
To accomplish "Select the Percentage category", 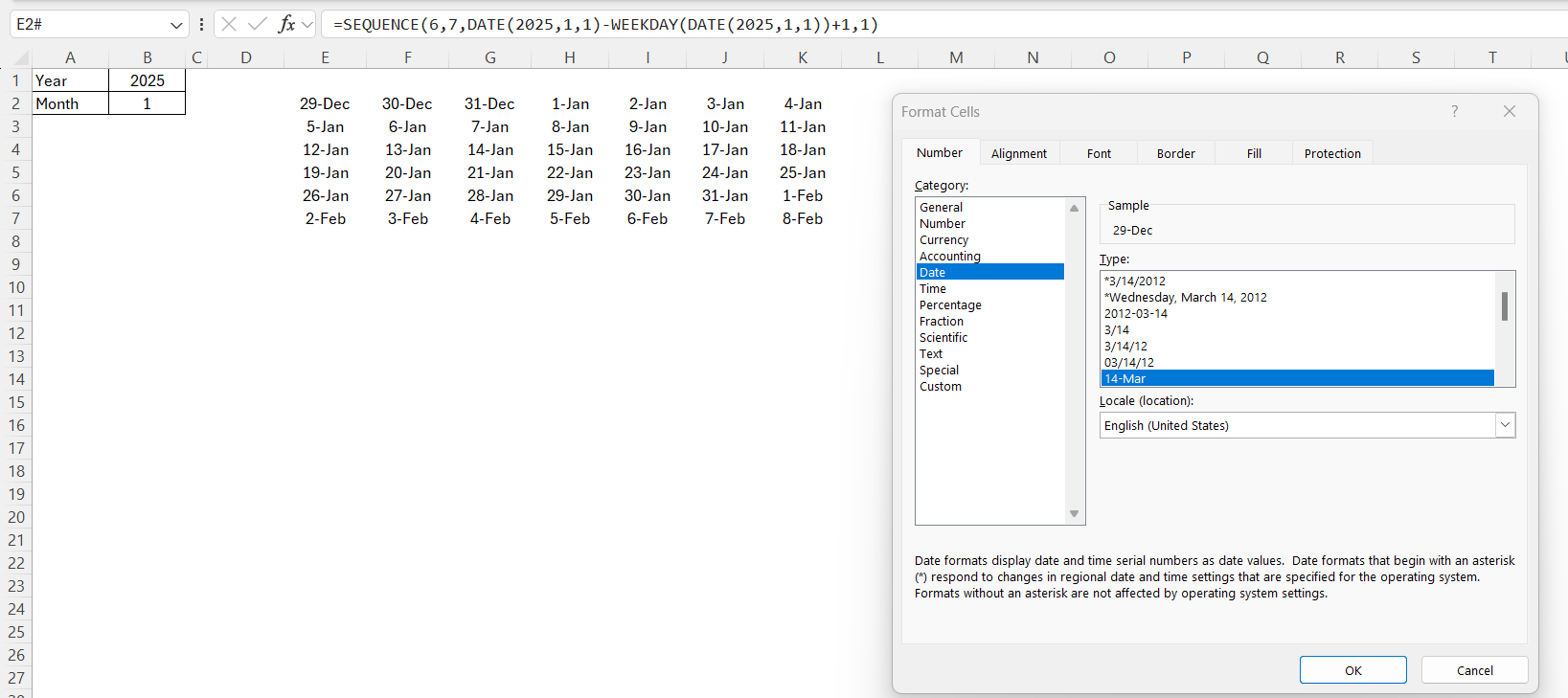I will coord(989,304).
